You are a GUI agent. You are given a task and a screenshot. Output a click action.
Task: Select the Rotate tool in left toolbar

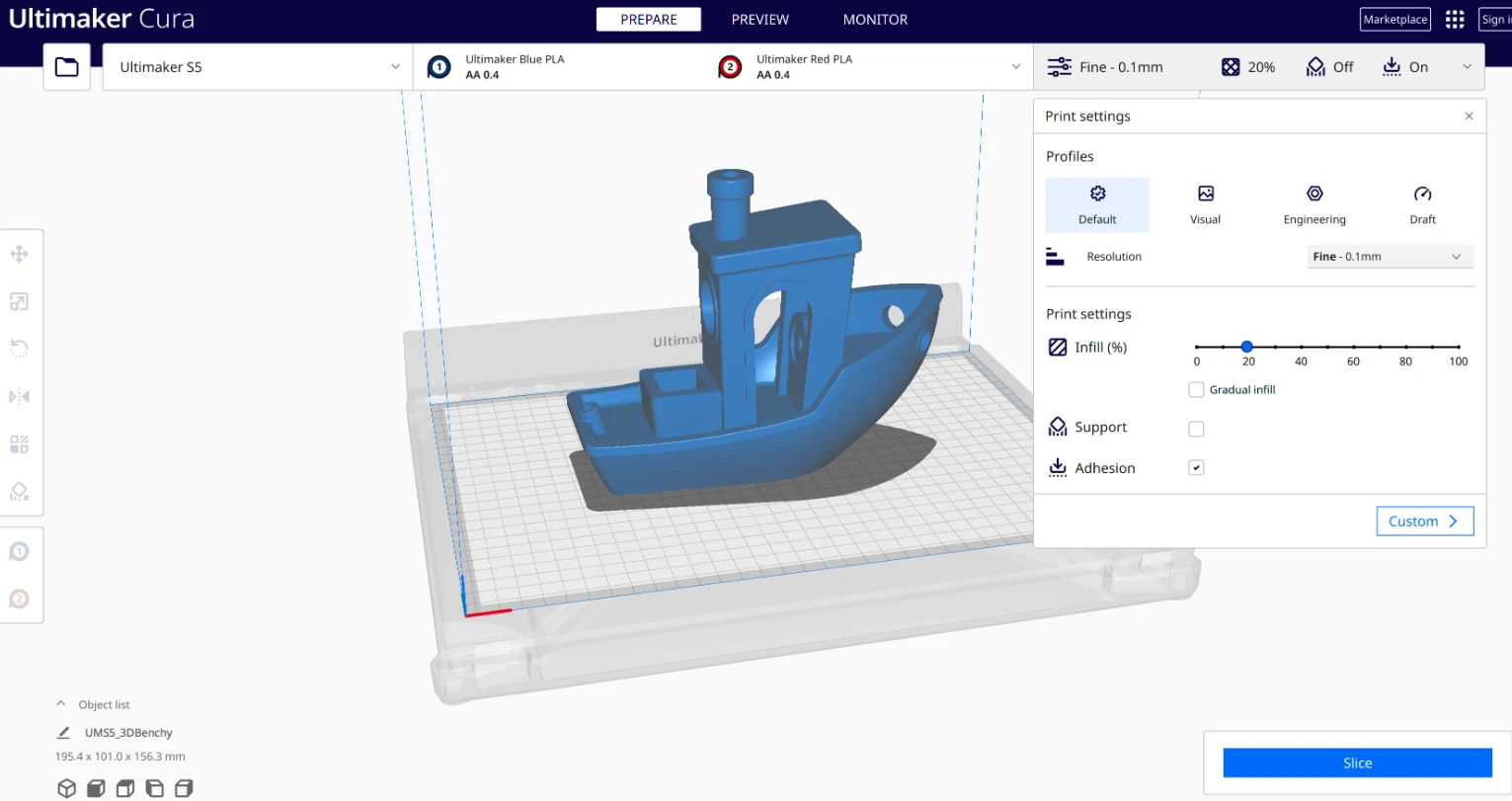[19, 349]
